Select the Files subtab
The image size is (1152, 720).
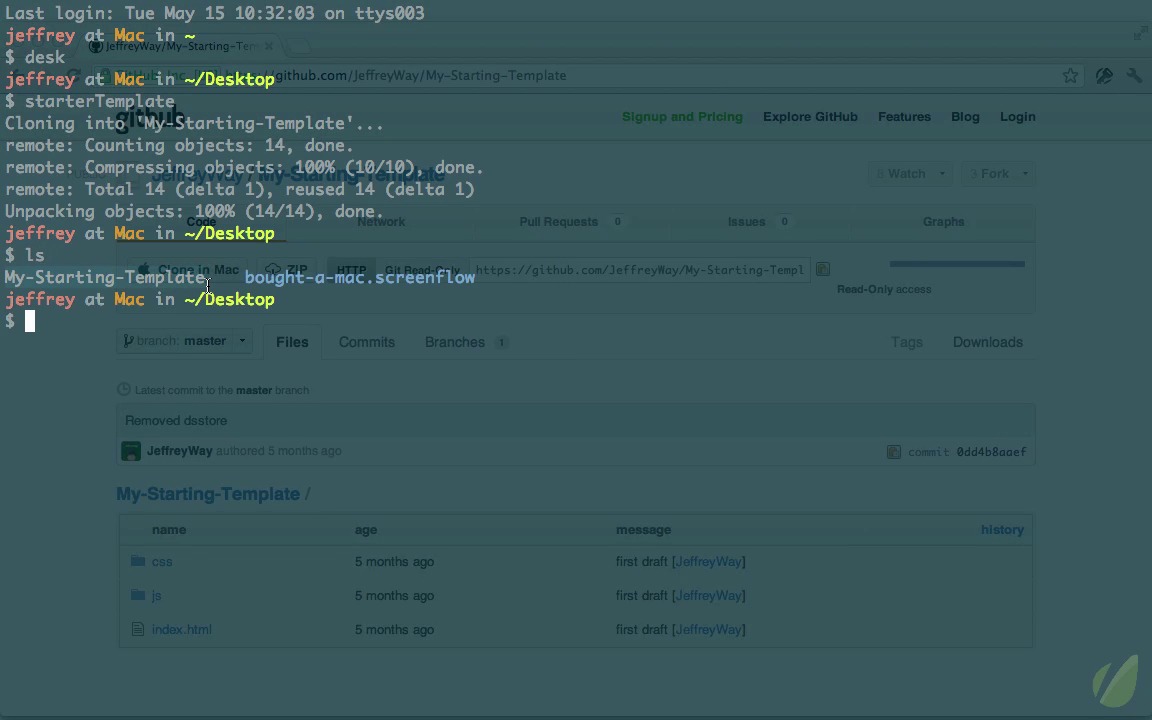[x=292, y=342]
